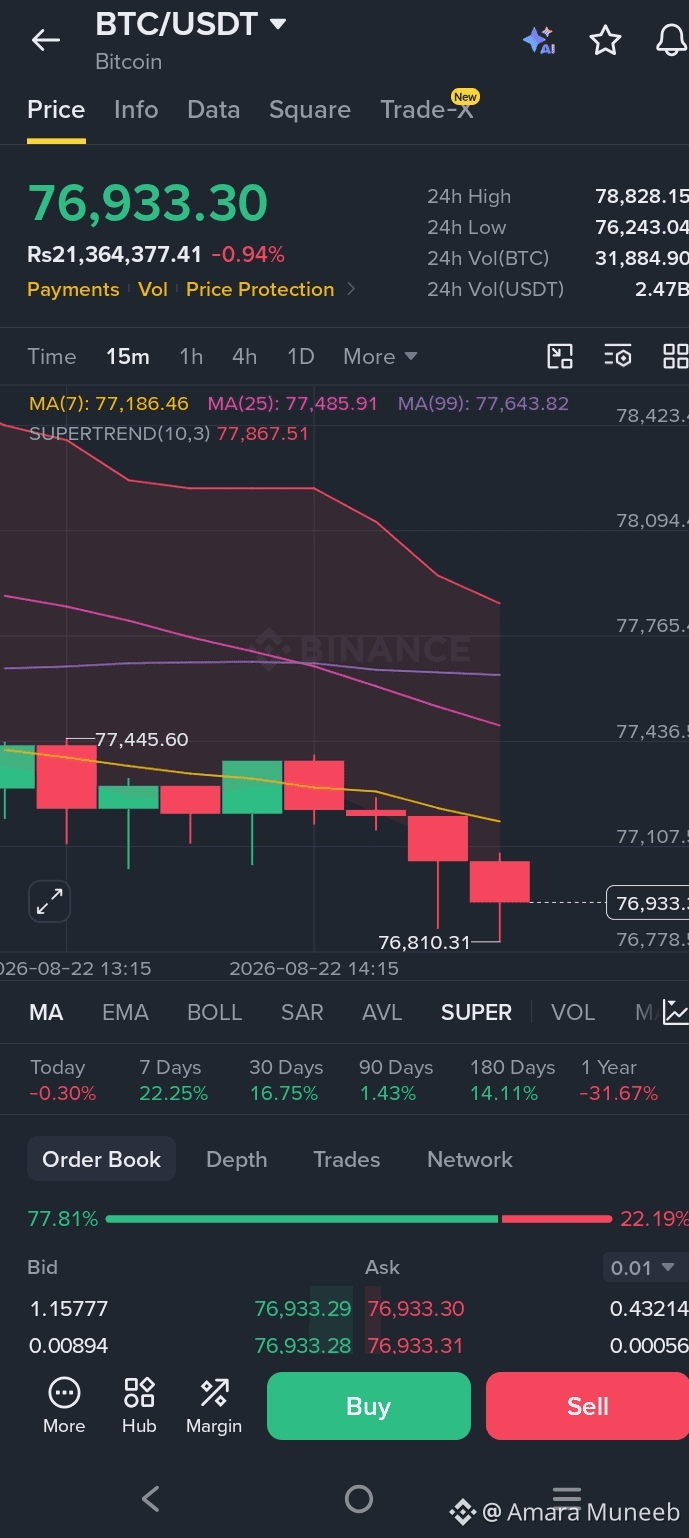Select the Order Book tab
This screenshot has width=689, height=1538.
click(x=101, y=1159)
